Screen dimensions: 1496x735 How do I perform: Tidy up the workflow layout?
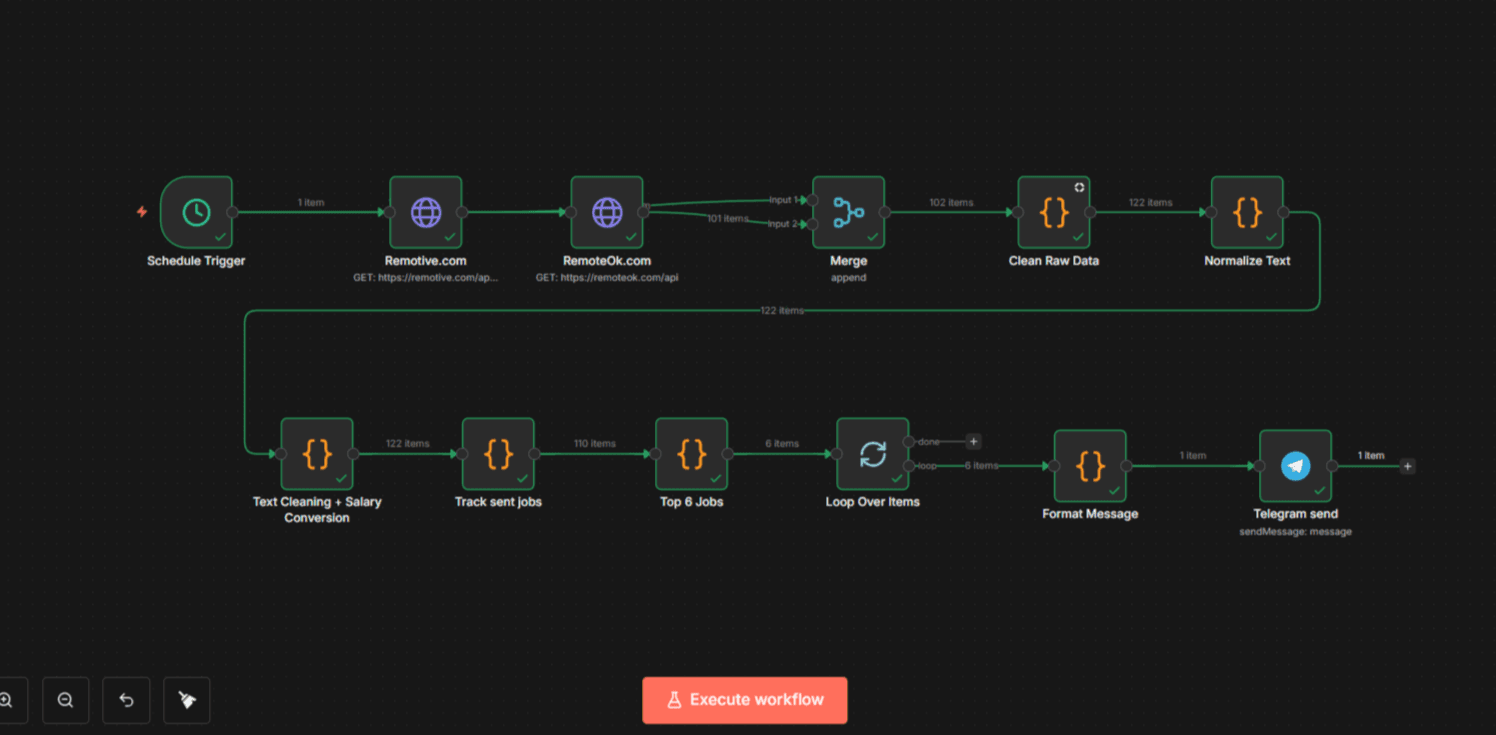(x=186, y=700)
